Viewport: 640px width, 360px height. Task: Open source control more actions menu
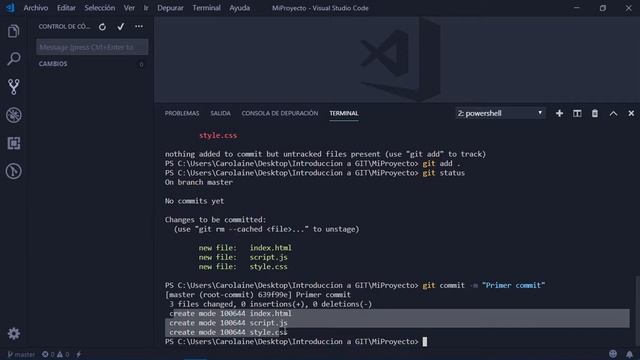[x=139, y=27]
